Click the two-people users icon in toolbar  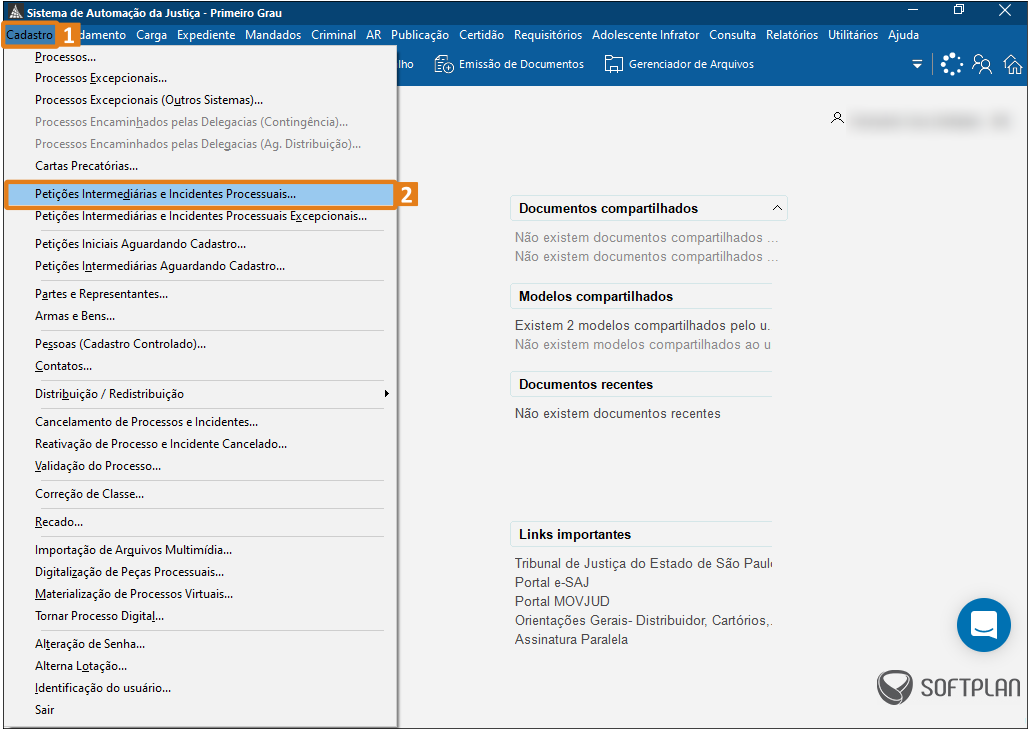click(x=982, y=64)
